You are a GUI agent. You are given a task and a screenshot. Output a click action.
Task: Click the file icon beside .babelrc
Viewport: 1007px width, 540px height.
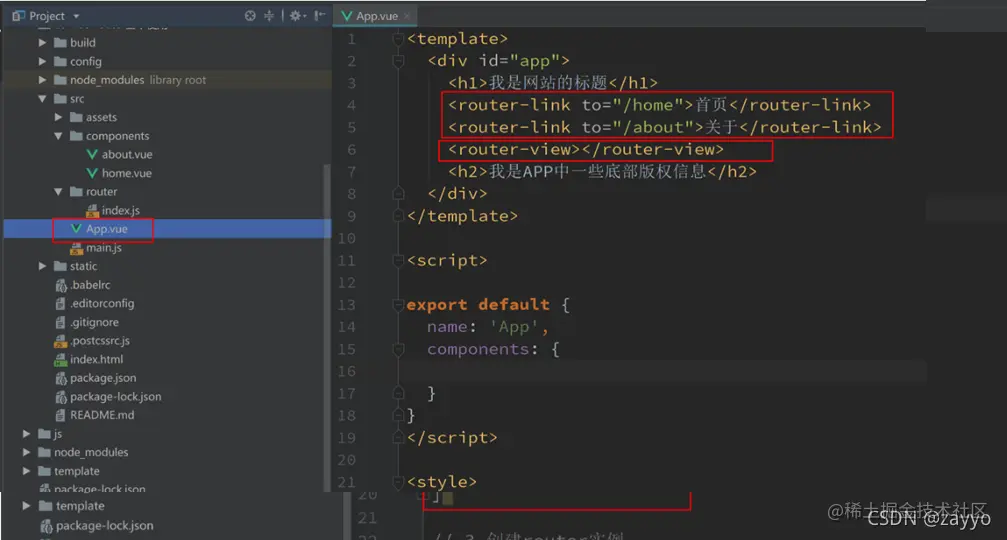tap(61, 285)
